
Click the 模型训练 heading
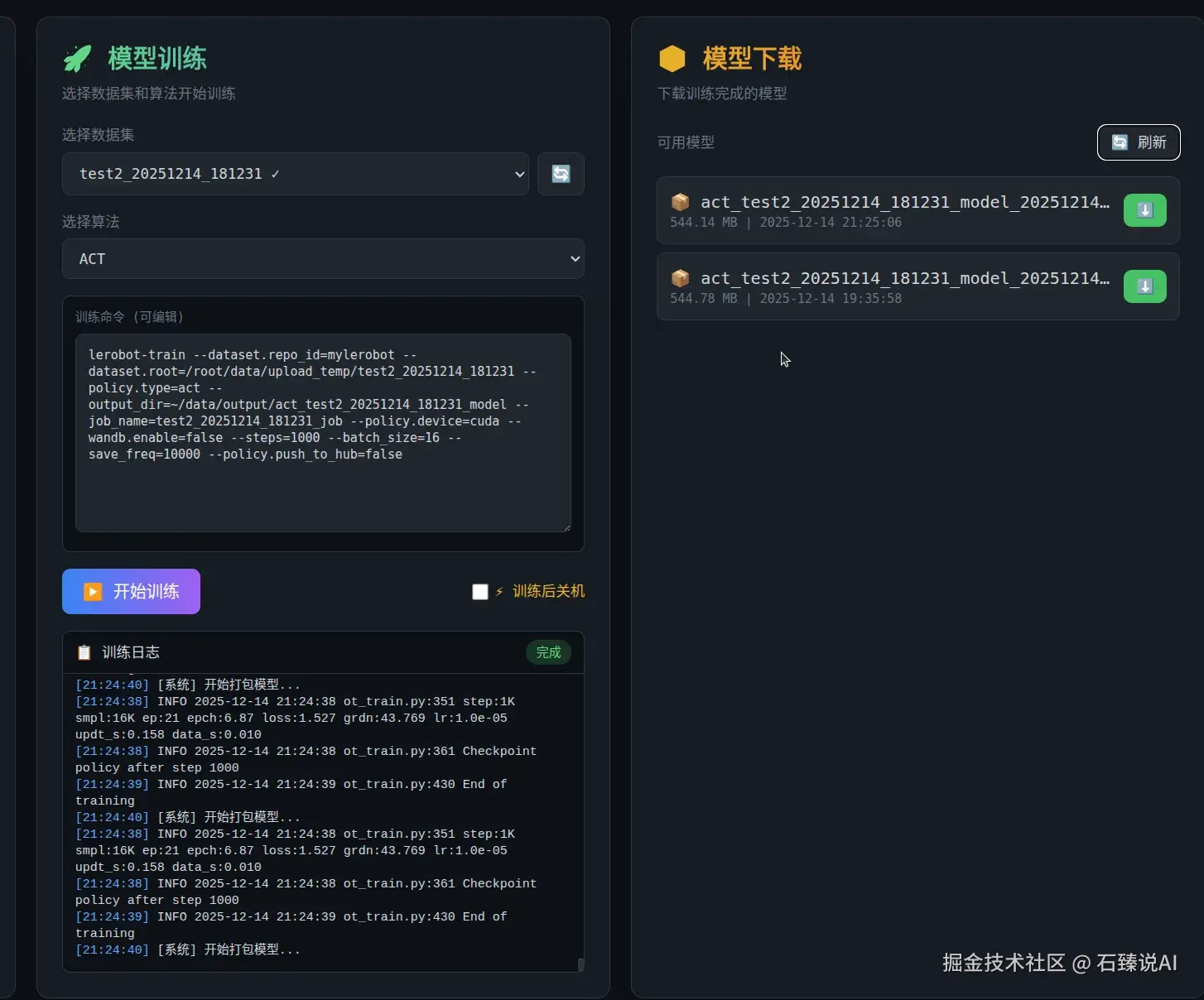(x=157, y=59)
